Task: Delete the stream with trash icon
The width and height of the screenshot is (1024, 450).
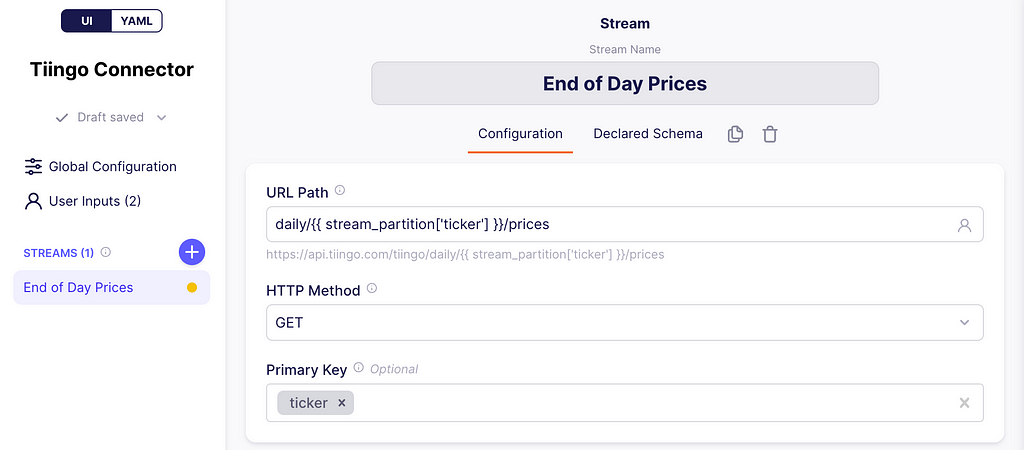Action: (x=770, y=134)
